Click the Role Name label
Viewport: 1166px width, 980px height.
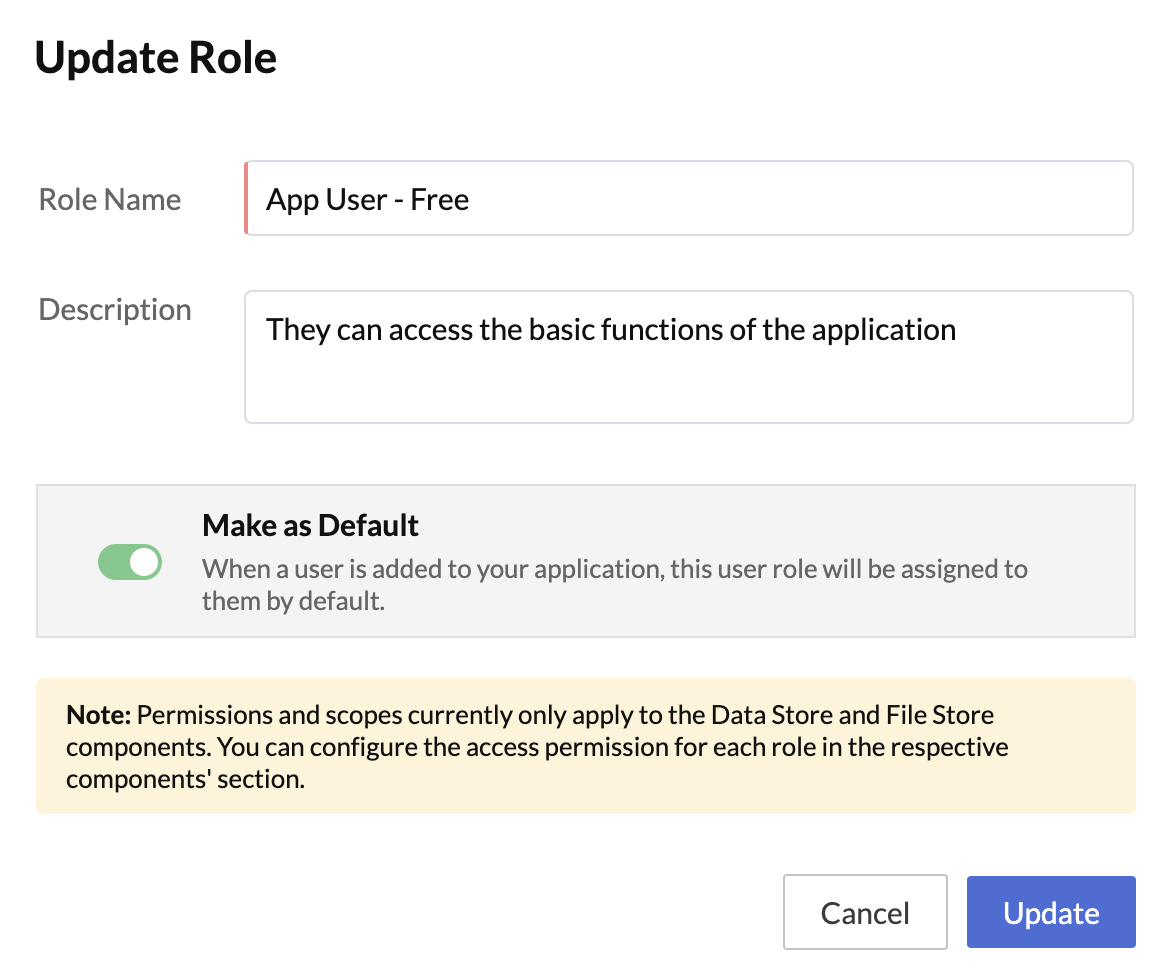(109, 199)
